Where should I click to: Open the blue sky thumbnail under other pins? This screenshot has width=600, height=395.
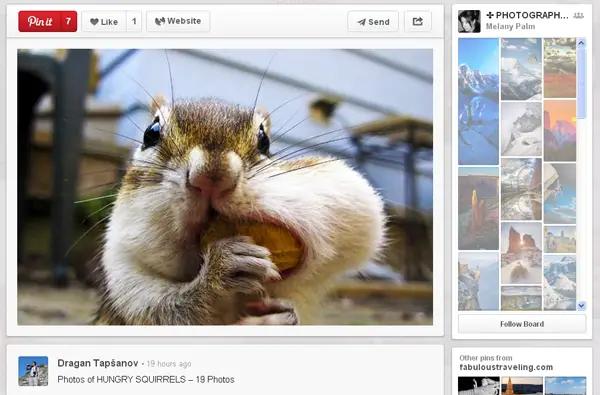coord(565,386)
